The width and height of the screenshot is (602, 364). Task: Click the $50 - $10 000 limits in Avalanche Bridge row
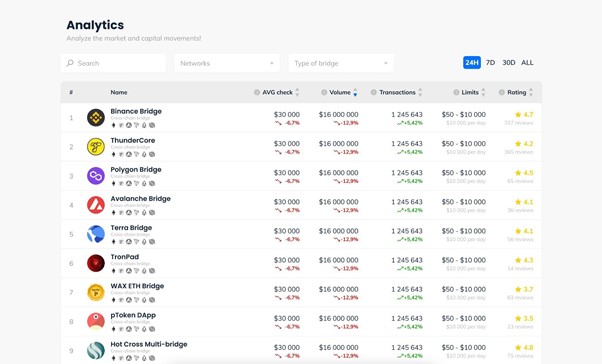[463, 202]
